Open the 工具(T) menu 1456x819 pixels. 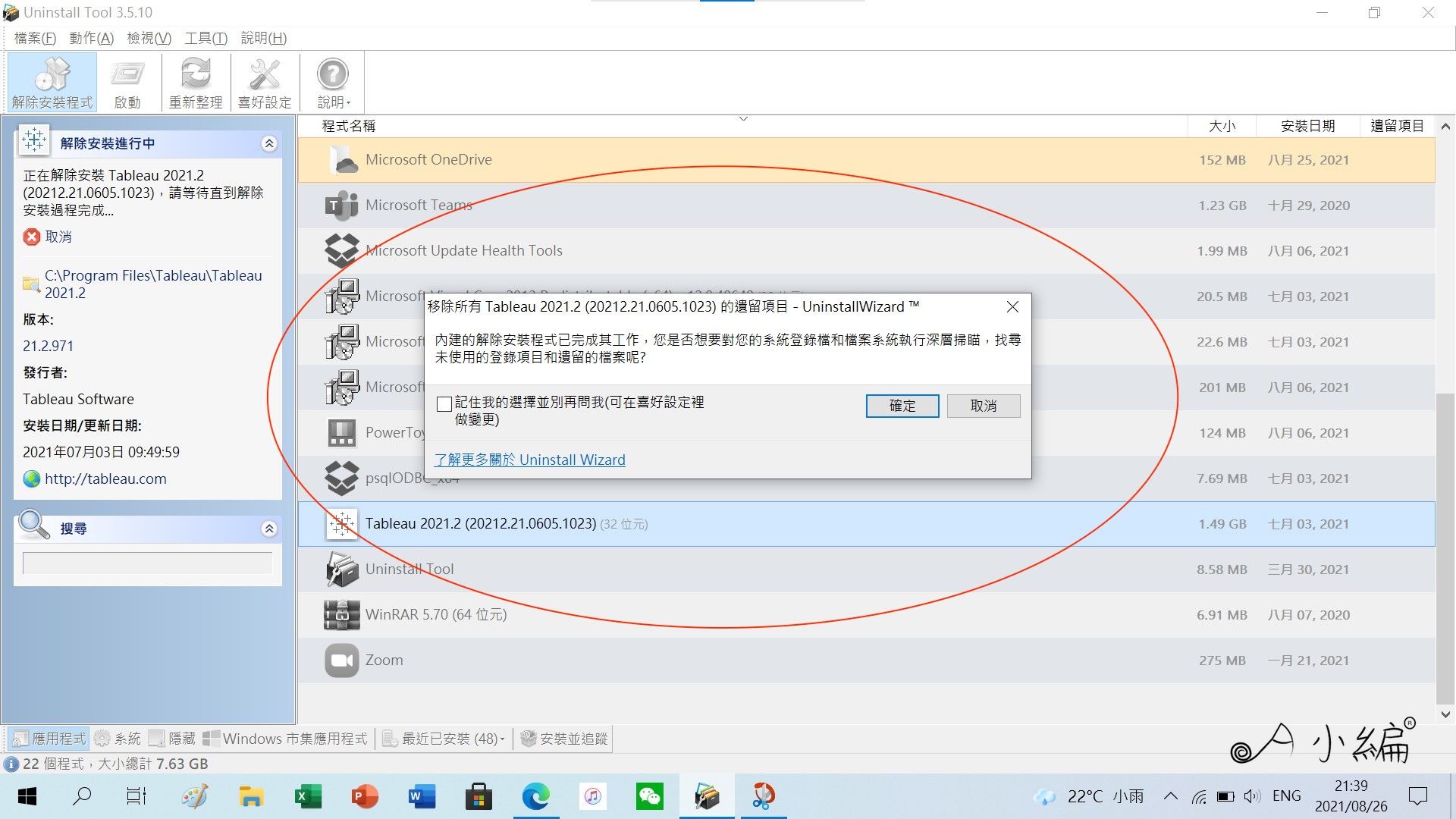pos(206,38)
